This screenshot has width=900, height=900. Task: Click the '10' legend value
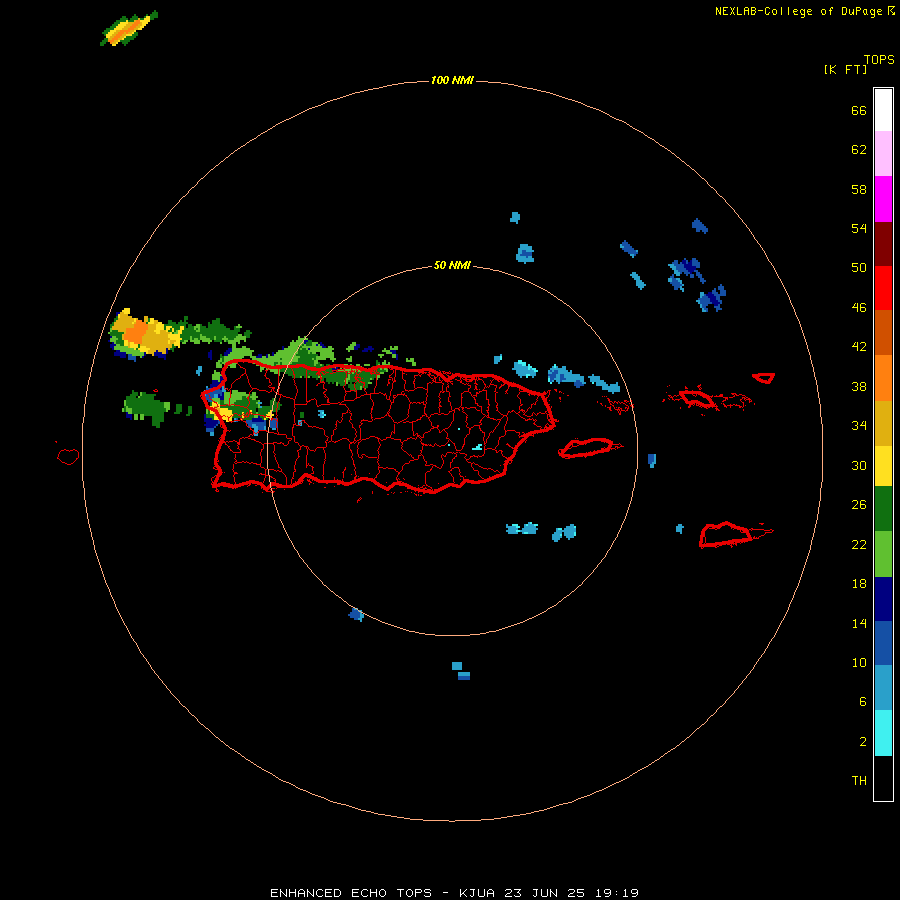point(859,663)
